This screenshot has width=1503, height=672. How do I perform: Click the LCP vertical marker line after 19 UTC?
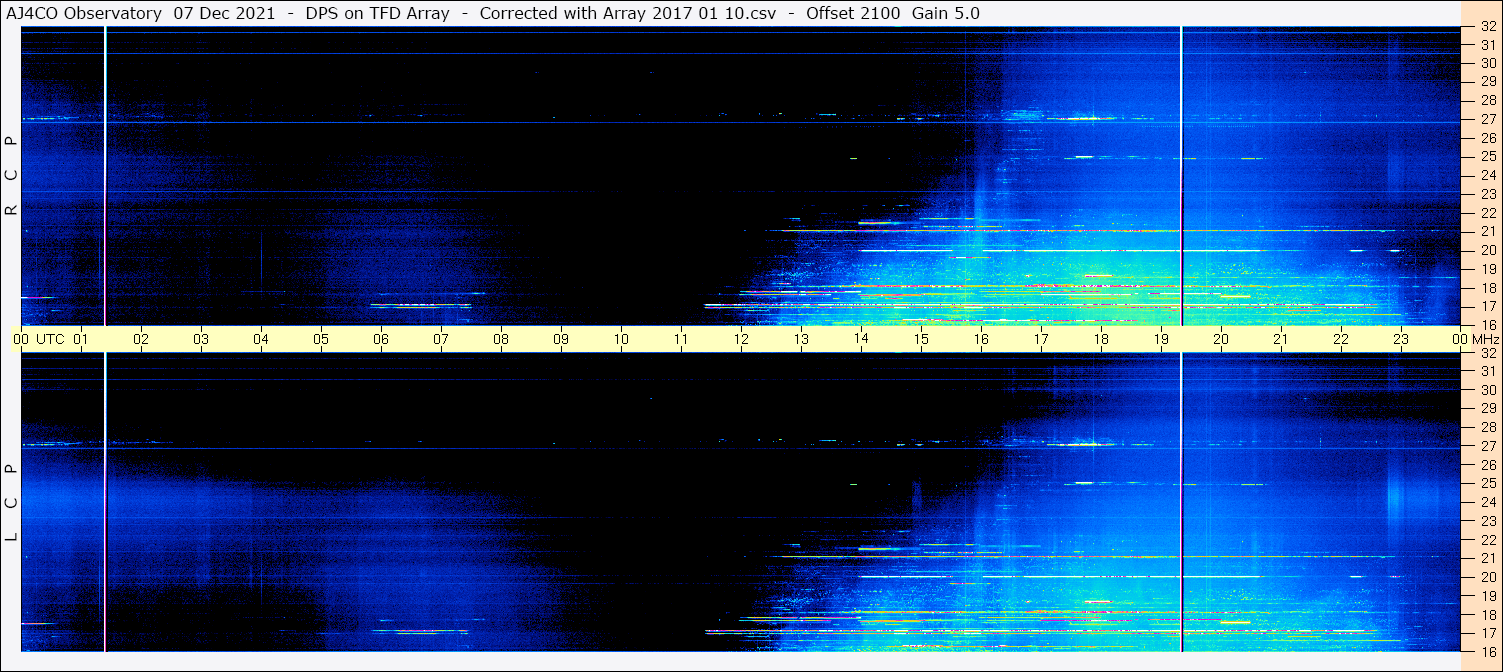1181,502
